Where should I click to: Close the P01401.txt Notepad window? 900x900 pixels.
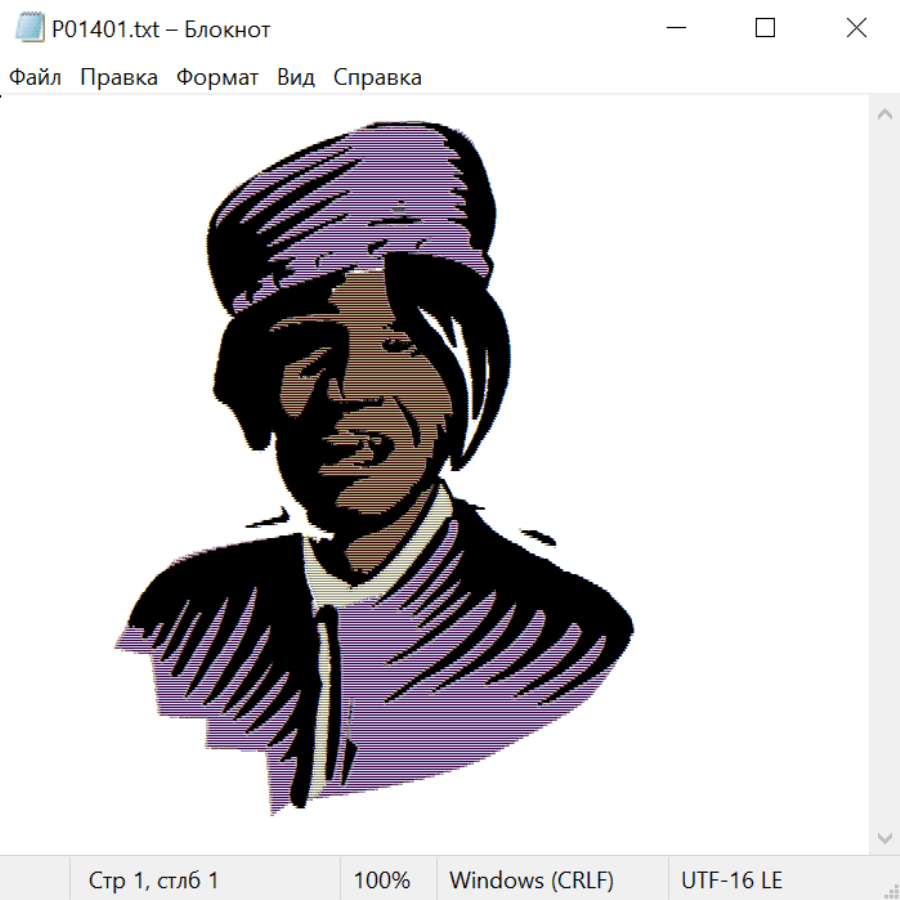tap(856, 29)
